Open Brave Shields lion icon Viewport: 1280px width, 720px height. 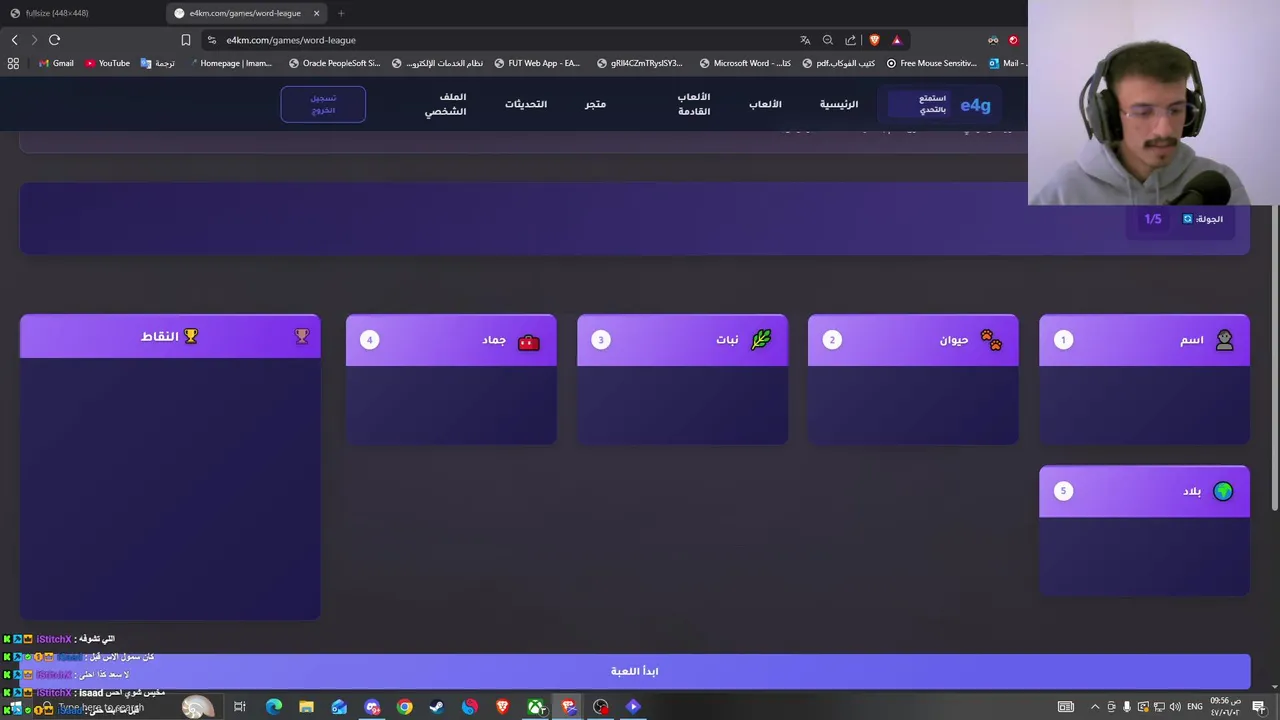(874, 40)
